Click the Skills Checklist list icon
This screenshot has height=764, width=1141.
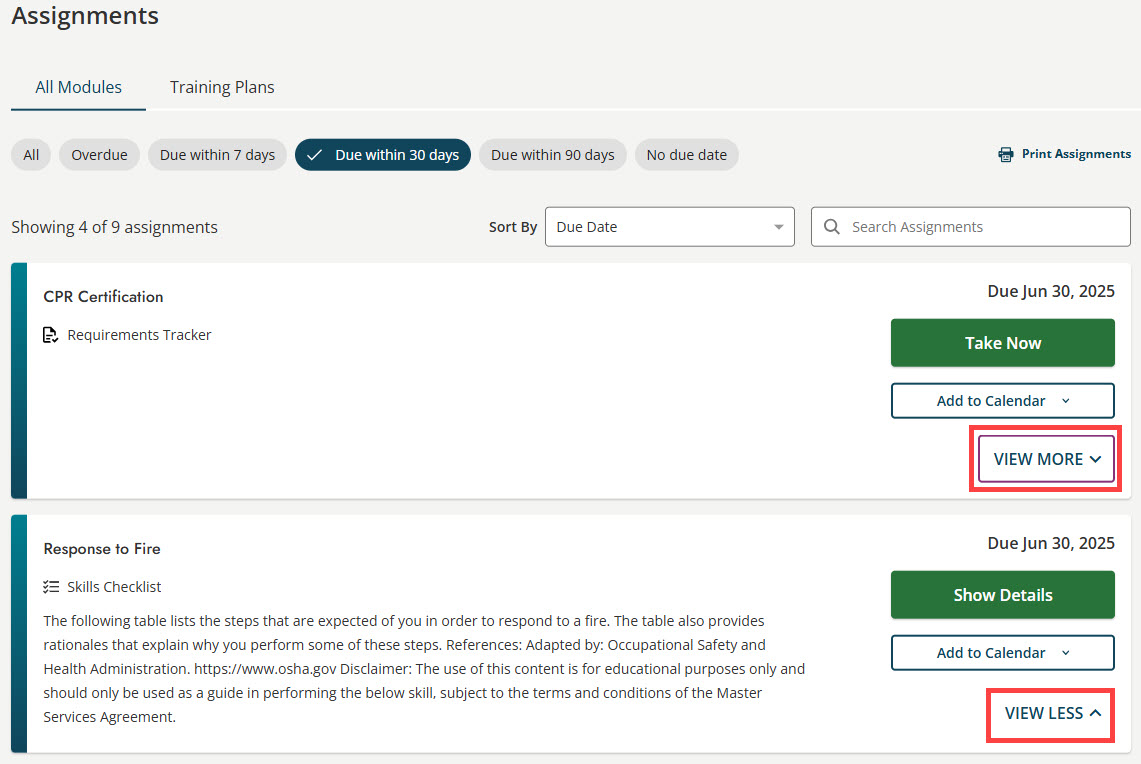coord(50,586)
